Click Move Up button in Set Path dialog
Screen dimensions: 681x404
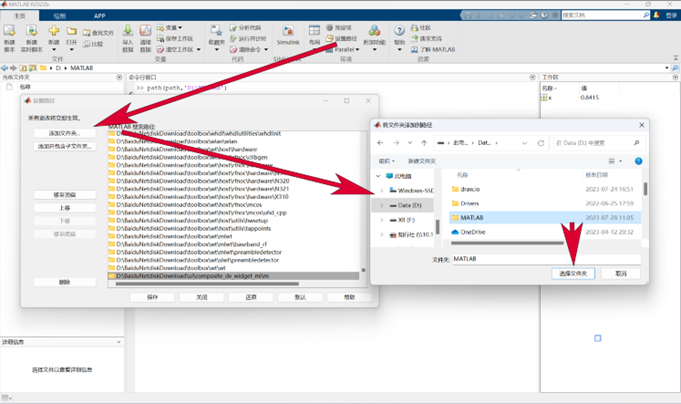click(x=65, y=208)
